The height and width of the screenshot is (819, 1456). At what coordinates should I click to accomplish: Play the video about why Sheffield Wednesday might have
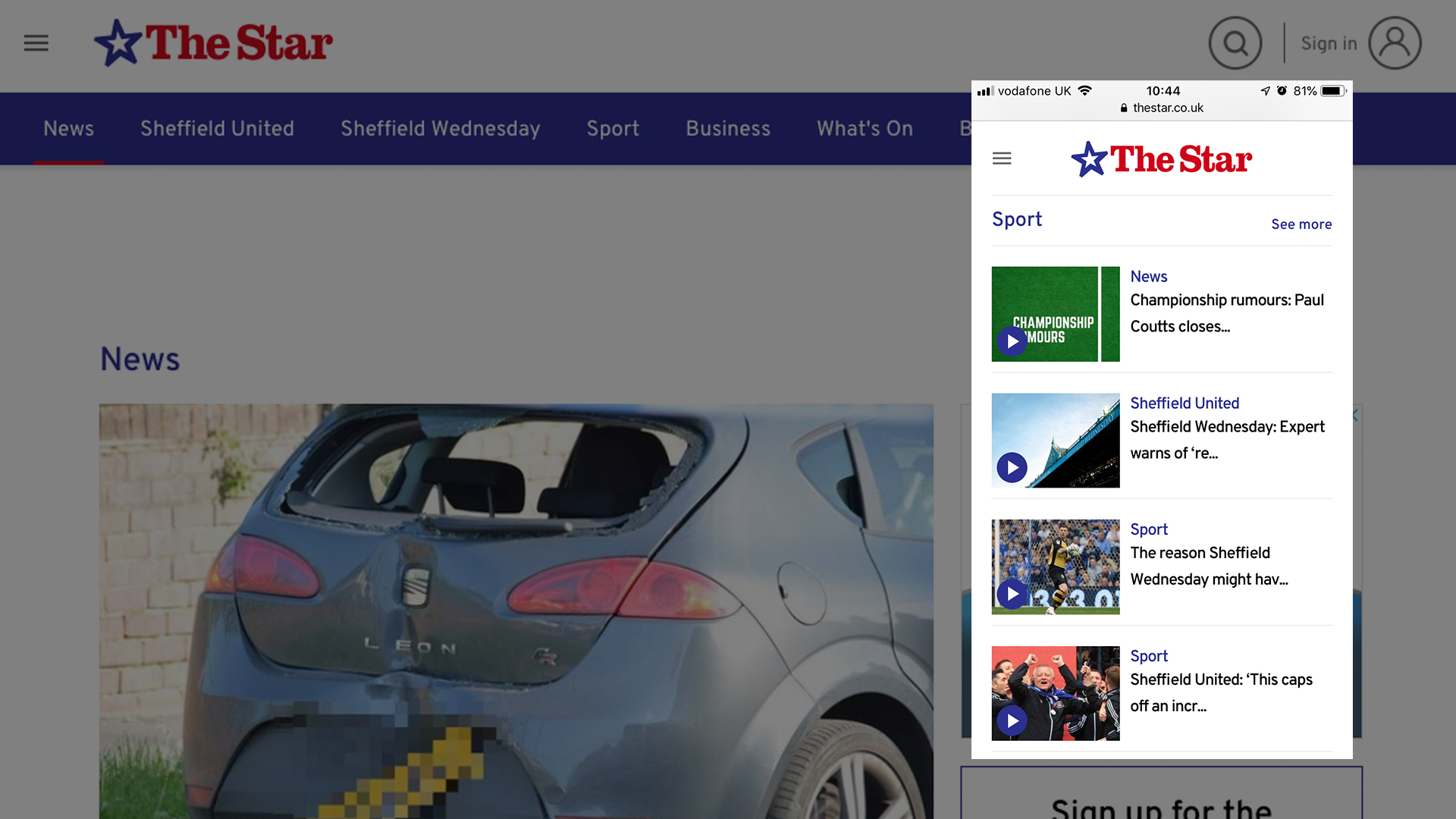pos(1012,595)
